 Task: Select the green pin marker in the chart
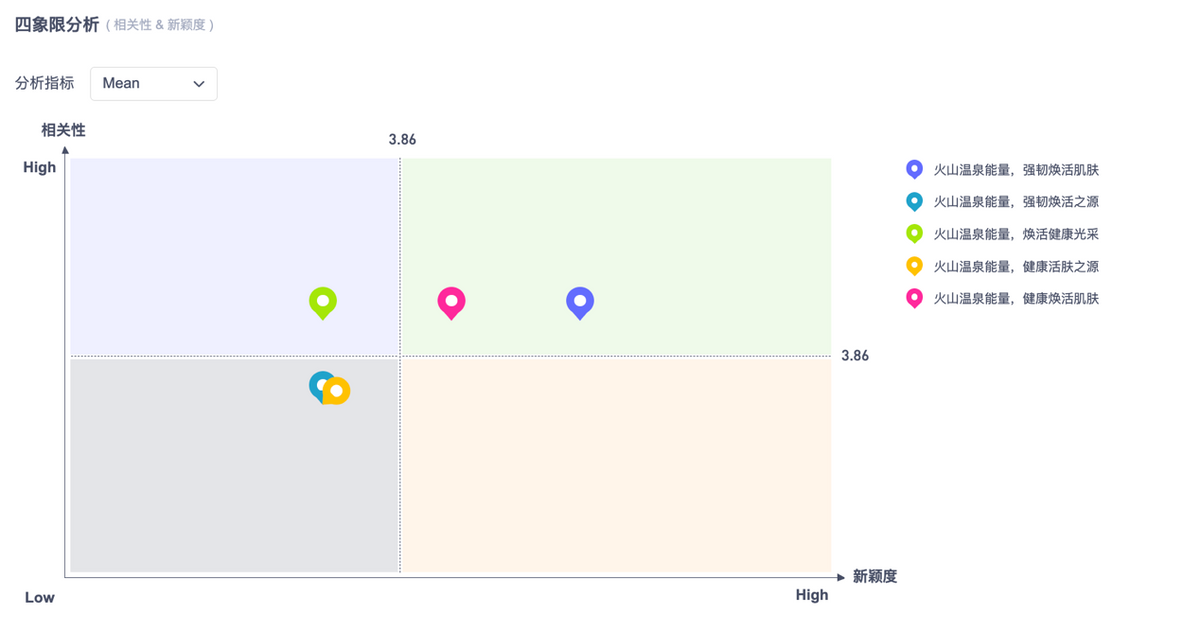click(x=323, y=302)
